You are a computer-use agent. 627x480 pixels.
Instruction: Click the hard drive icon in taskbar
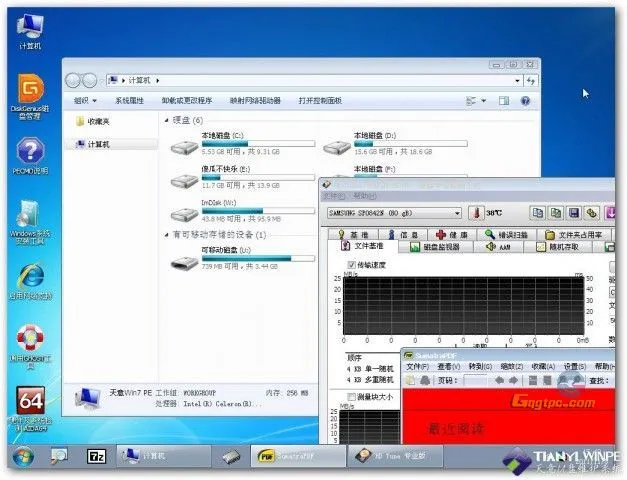click(x=231, y=456)
